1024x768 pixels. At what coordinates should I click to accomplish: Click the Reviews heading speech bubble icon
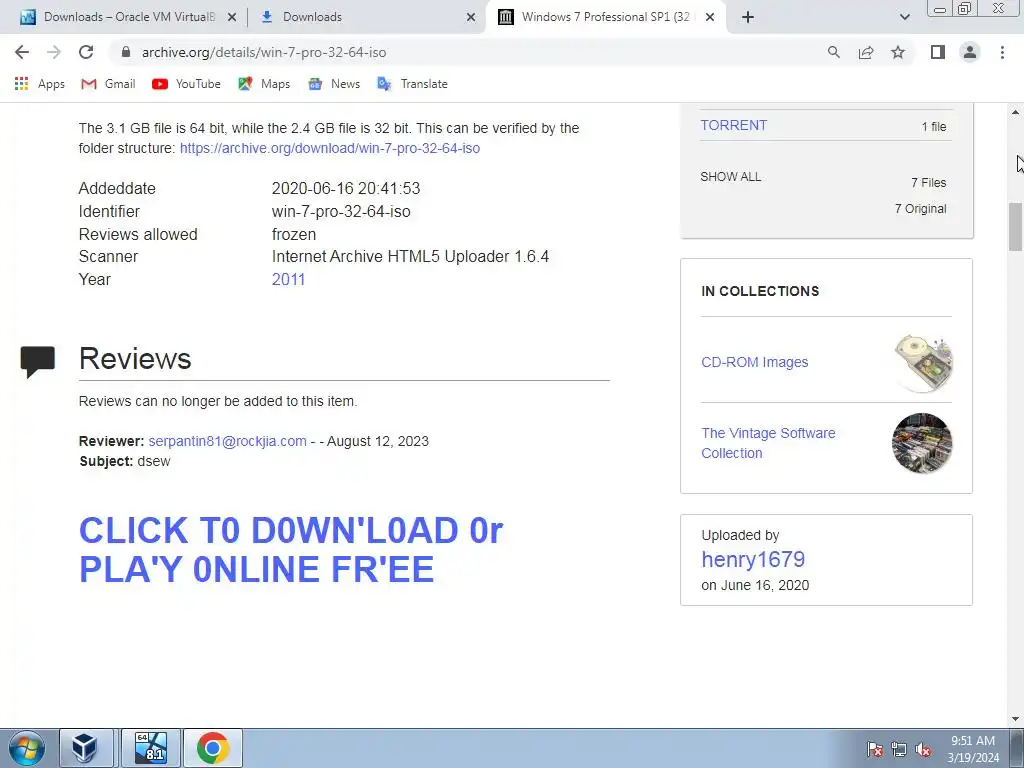(x=38, y=362)
